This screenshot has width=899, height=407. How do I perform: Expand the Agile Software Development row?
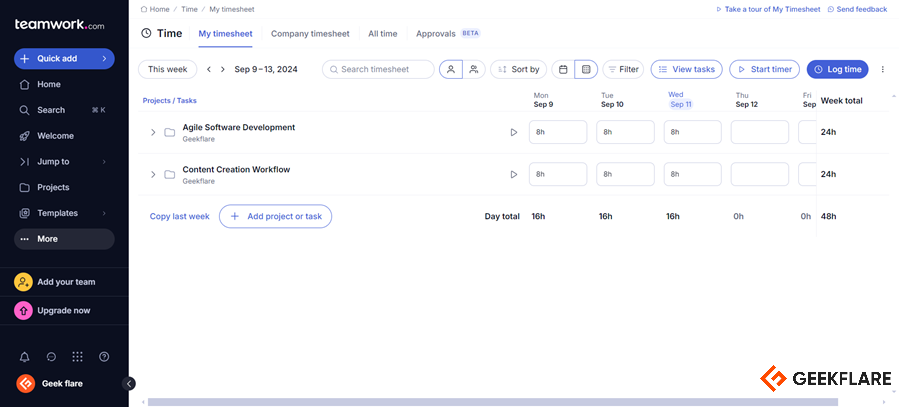tap(153, 132)
